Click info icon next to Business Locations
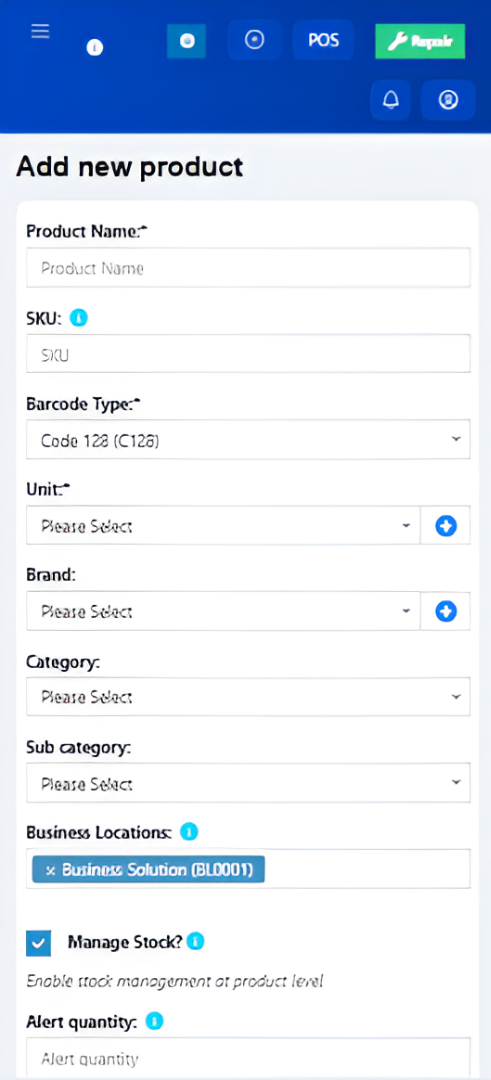Viewport: 491px width, 1080px height. point(189,832)
